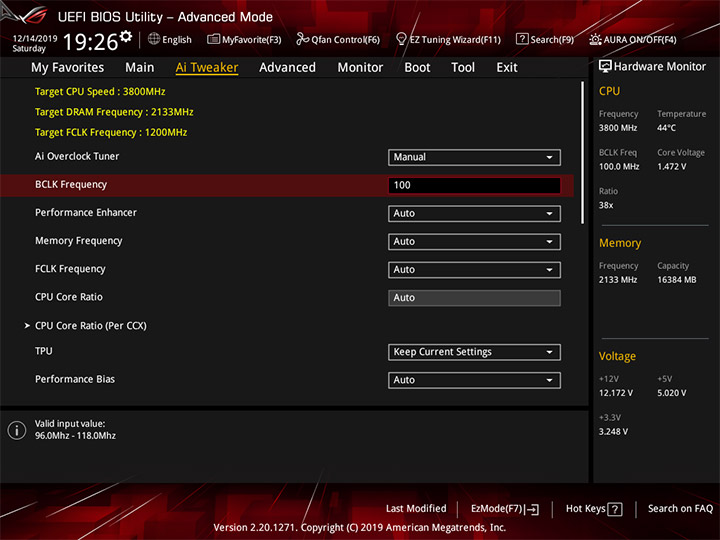Click the +5V 5.020 V reading

coord(672,393)
